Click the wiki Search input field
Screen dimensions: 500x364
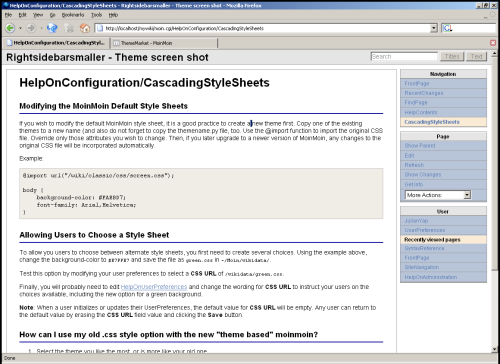(404, 56)
